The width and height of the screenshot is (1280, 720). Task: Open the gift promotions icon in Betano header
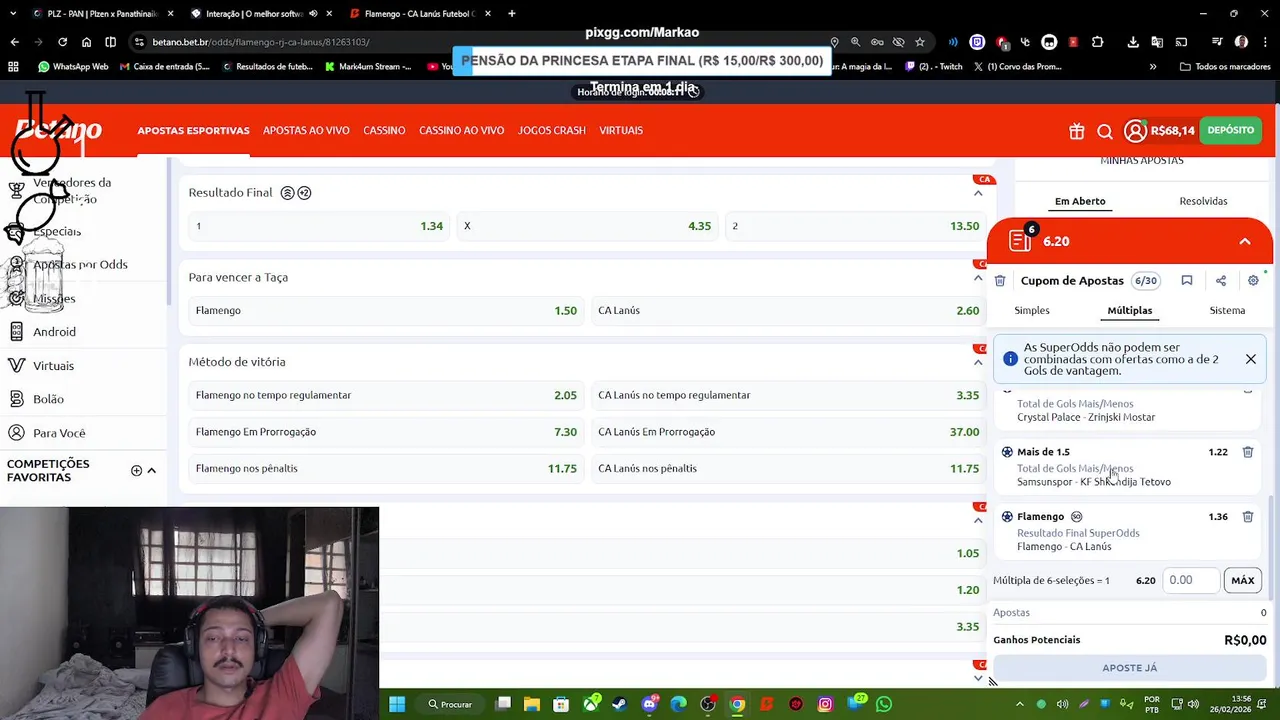click(1076, 131)
